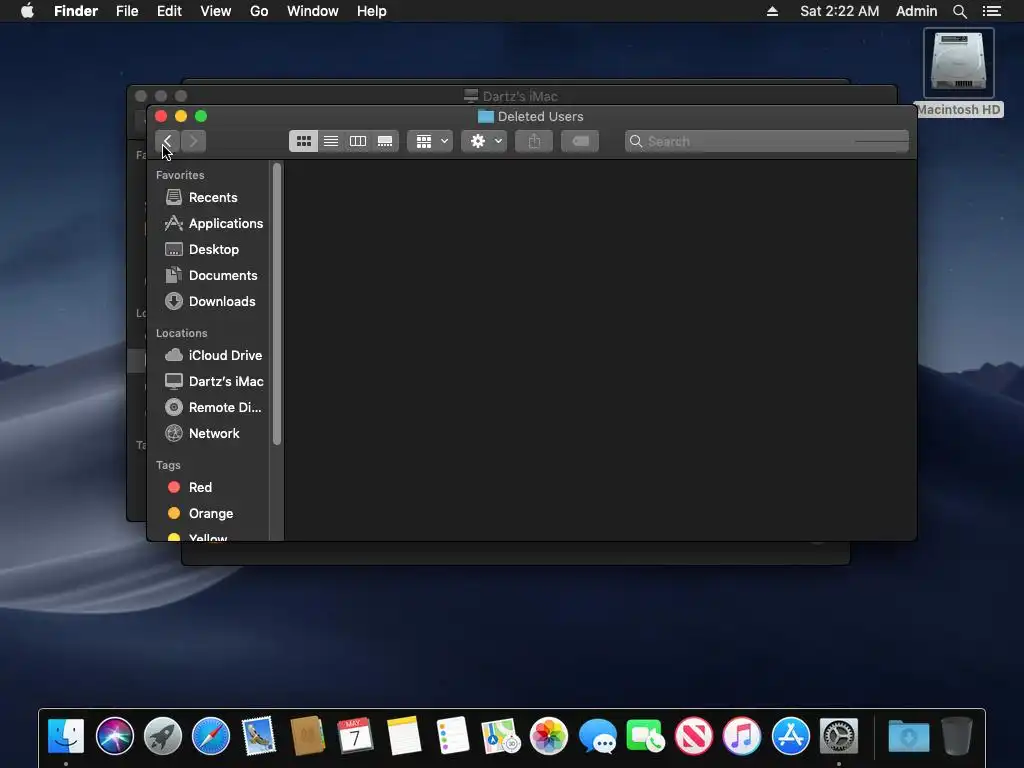Image resolution: width=1024 pixels, height=768 pixels.
Task: Open Downloads in the sidebar
Action: click(209, 301)
